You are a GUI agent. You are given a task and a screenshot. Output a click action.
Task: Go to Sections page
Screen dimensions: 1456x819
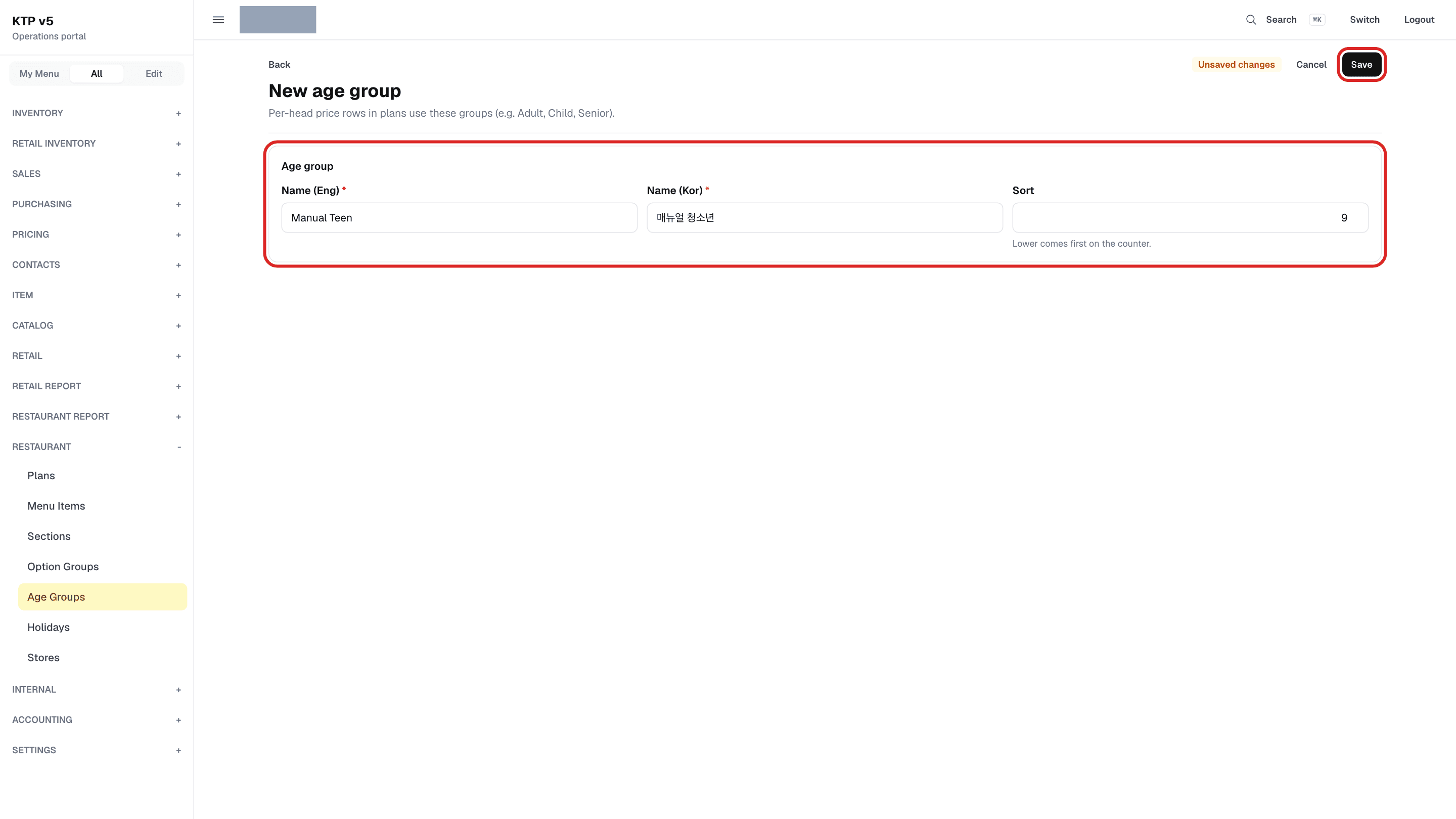coord(102,536)
